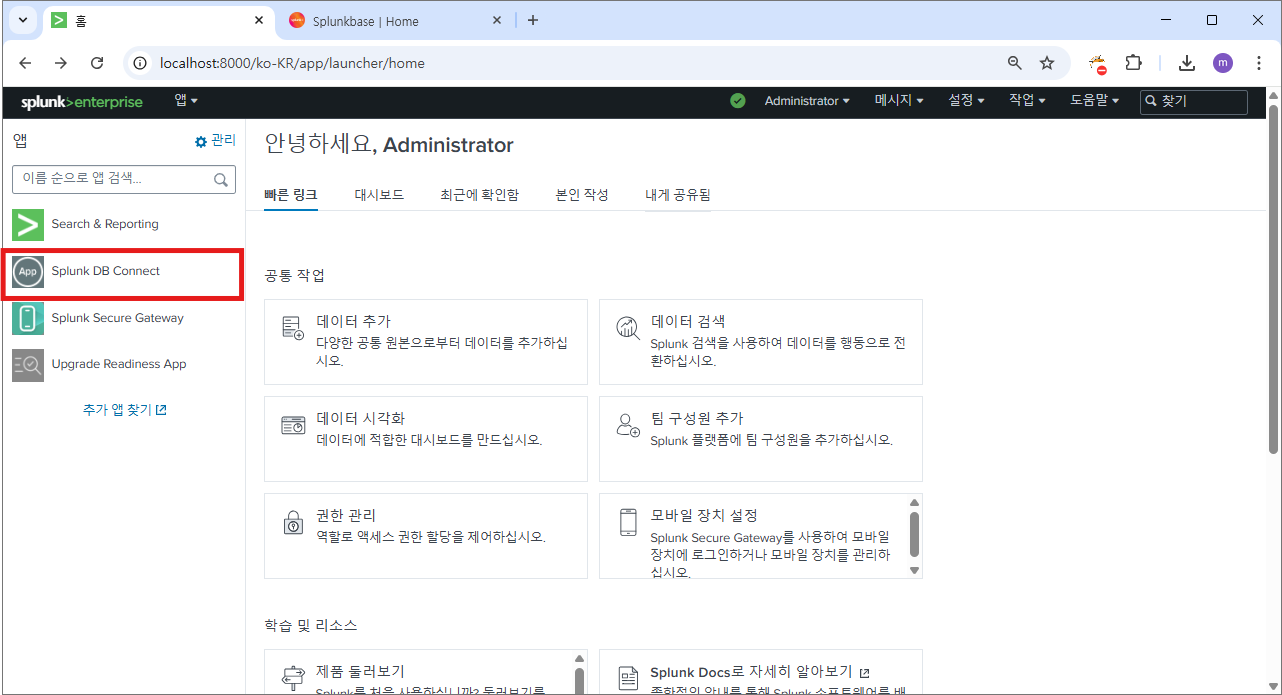
Task: Click the Splunk Docs document icon
Action: click(x=628, y=678)
